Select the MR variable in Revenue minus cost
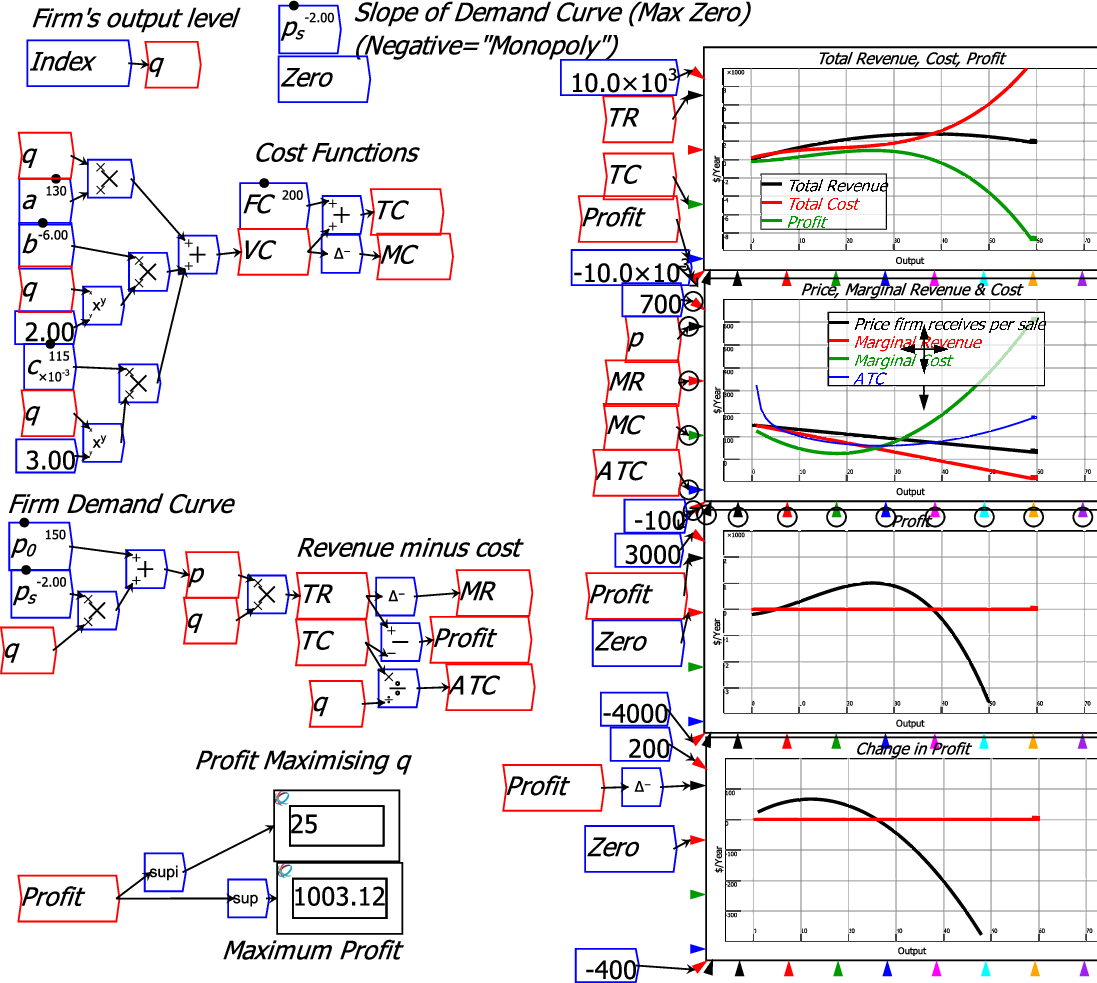1097x983 pixels. click(495, 593)
